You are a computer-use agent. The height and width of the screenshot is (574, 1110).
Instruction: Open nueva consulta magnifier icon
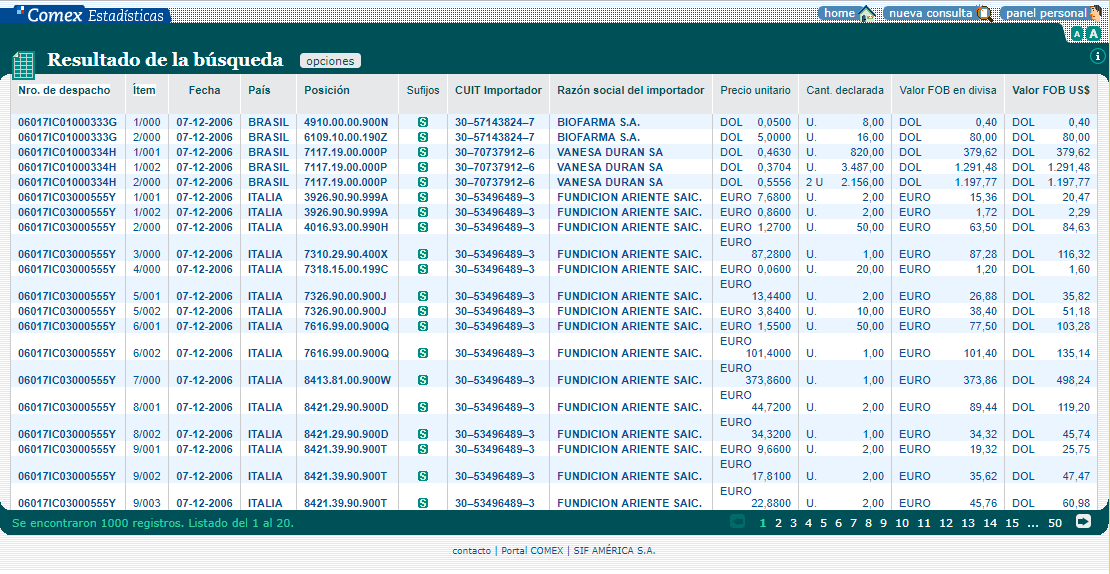(984, 13)
